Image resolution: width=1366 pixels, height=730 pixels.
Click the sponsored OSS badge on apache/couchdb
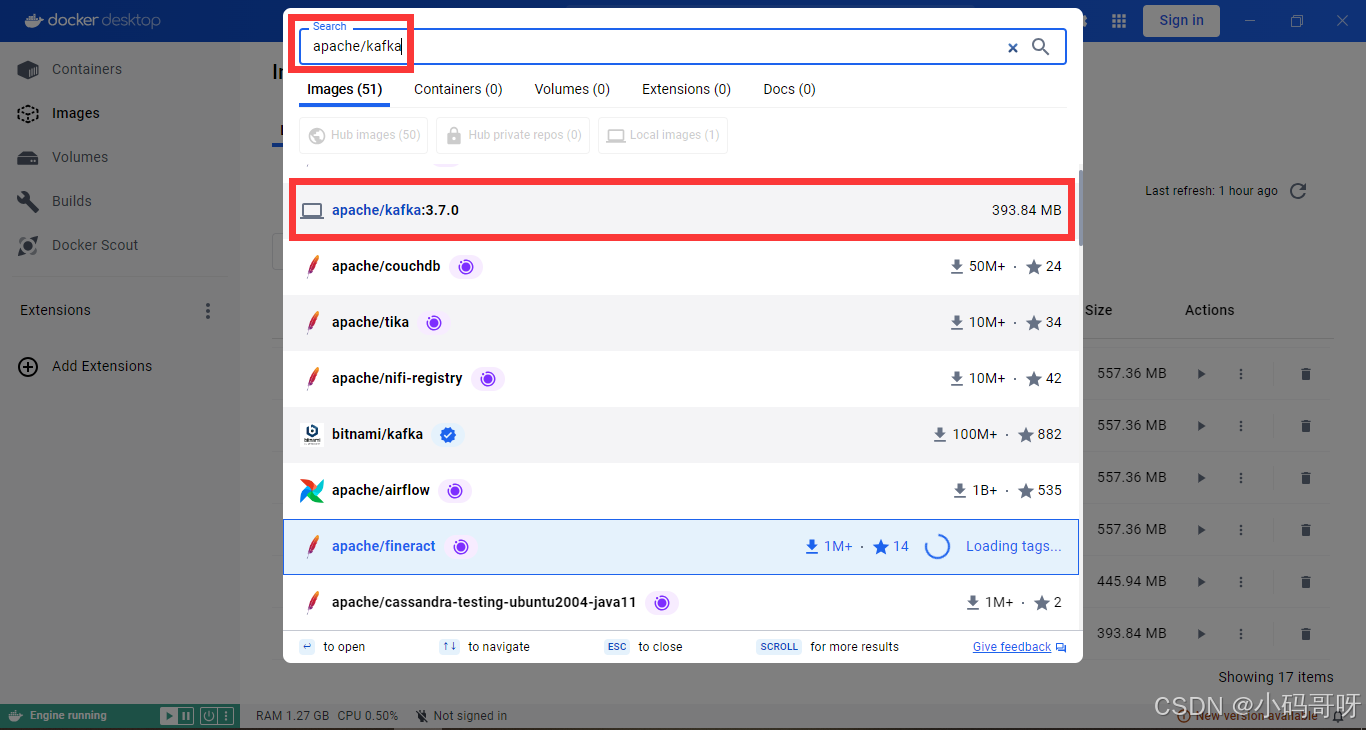click(x=465, y=267)
